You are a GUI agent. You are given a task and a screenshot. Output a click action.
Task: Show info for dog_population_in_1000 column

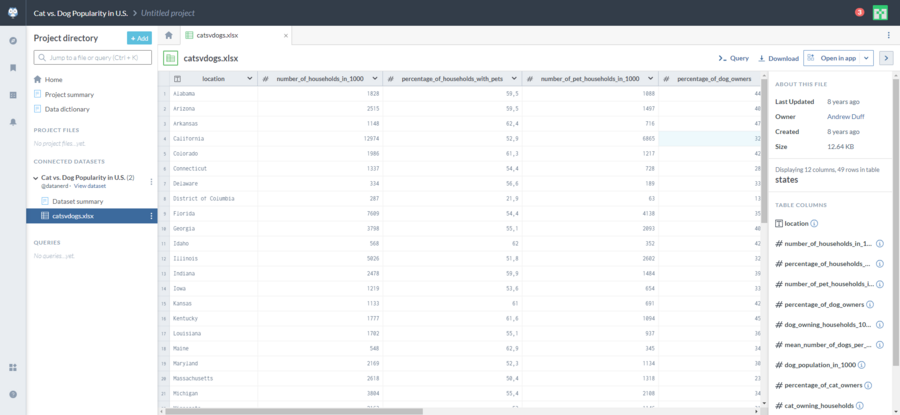click(x=862, y=365)
